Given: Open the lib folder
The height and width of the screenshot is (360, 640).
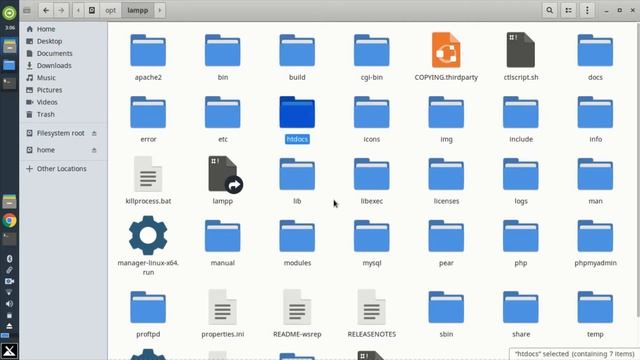Looking at the screenshot, I should coord(297,175).
